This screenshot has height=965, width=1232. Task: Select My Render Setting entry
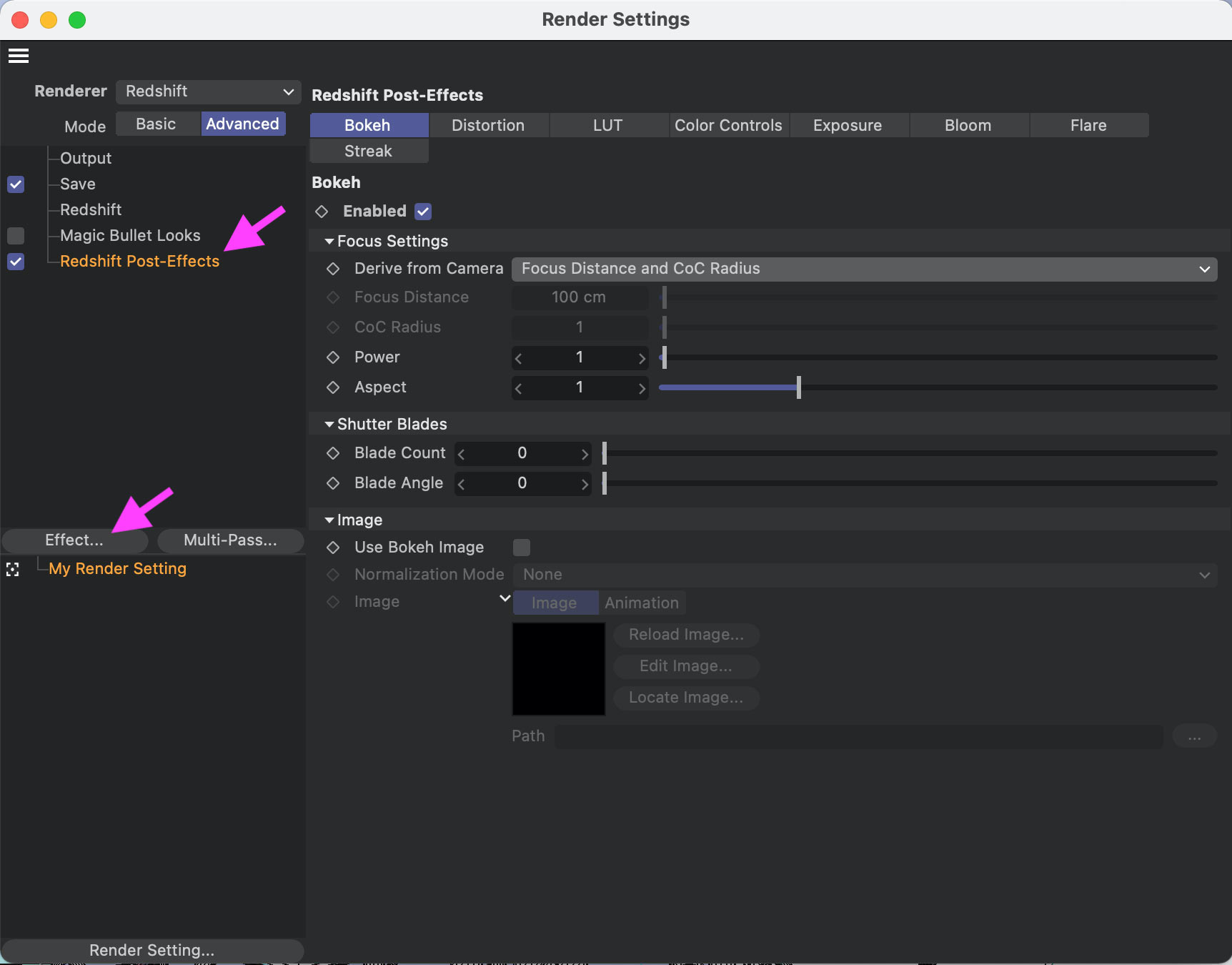click(x=117, y=569)
